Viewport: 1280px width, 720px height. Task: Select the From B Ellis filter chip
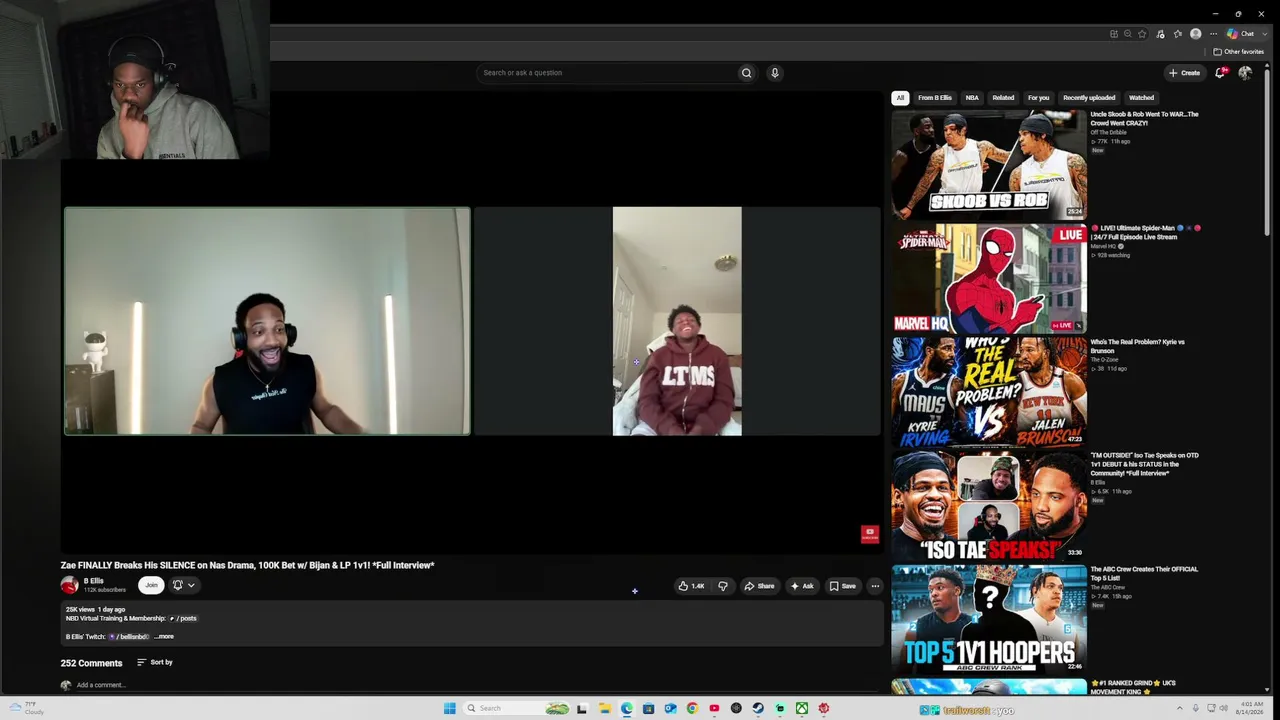pyautogui.click(x=935, y=98)
